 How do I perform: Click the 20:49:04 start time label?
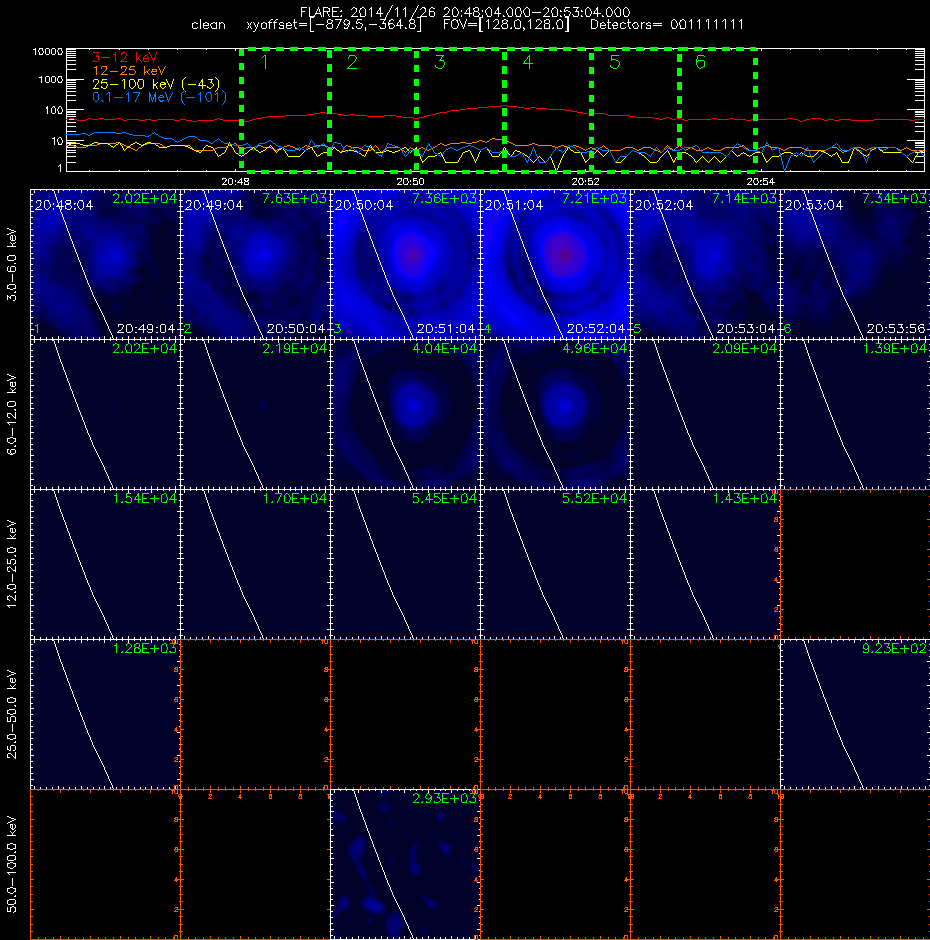click(x=214, y=206)
